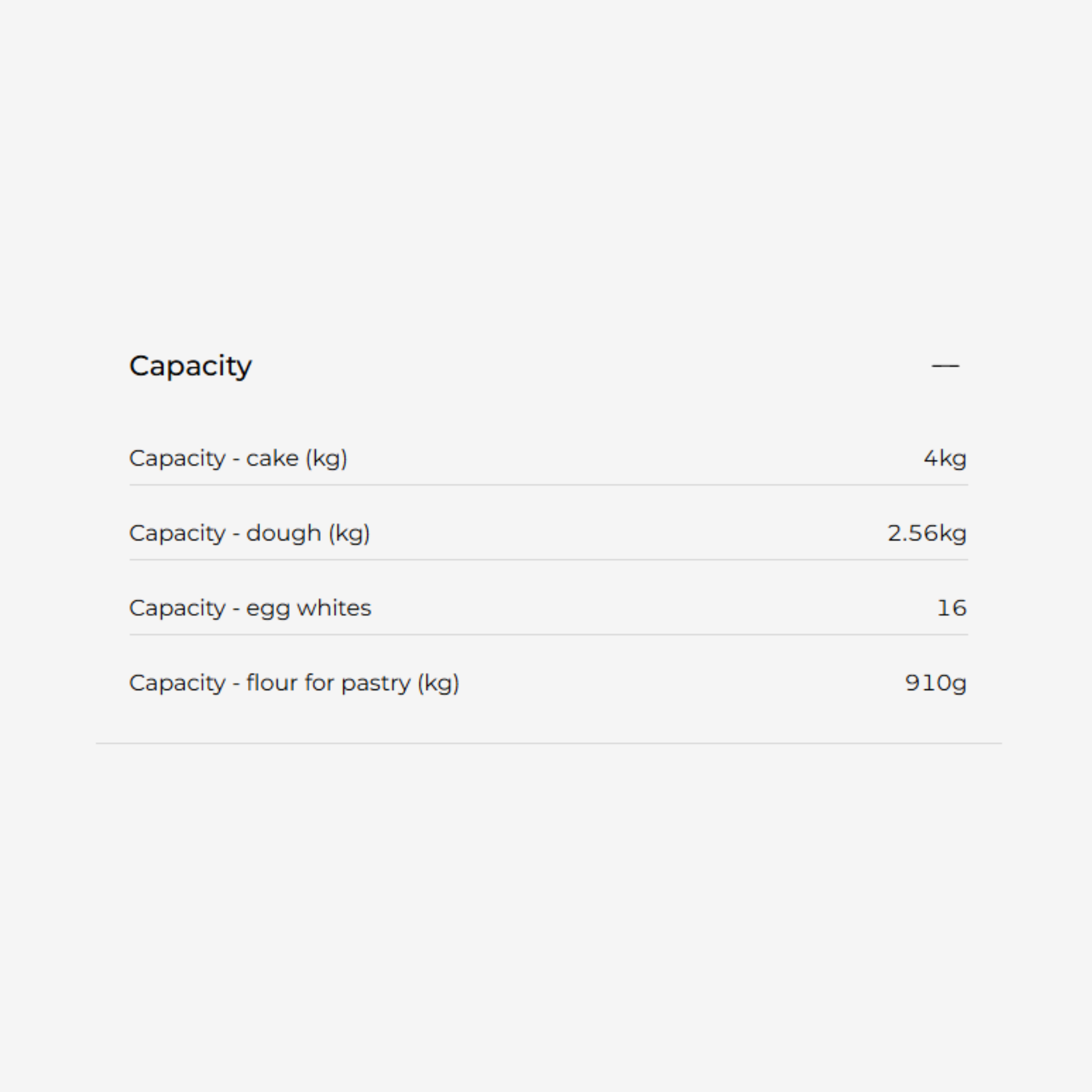Click the divider line below cake row

pos(548,485)
